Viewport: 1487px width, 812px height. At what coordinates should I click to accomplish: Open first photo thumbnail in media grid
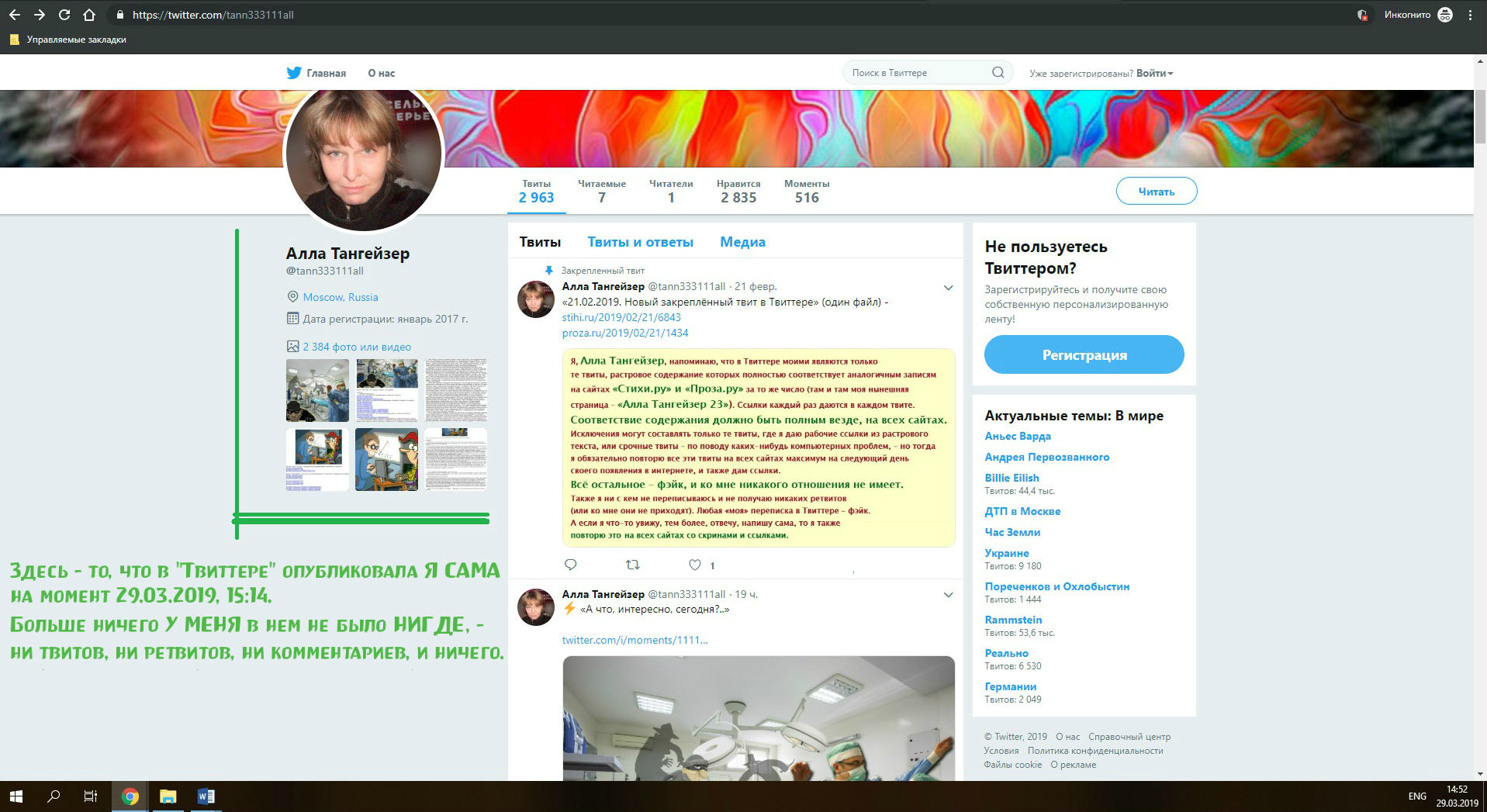(x=317, y=390)
